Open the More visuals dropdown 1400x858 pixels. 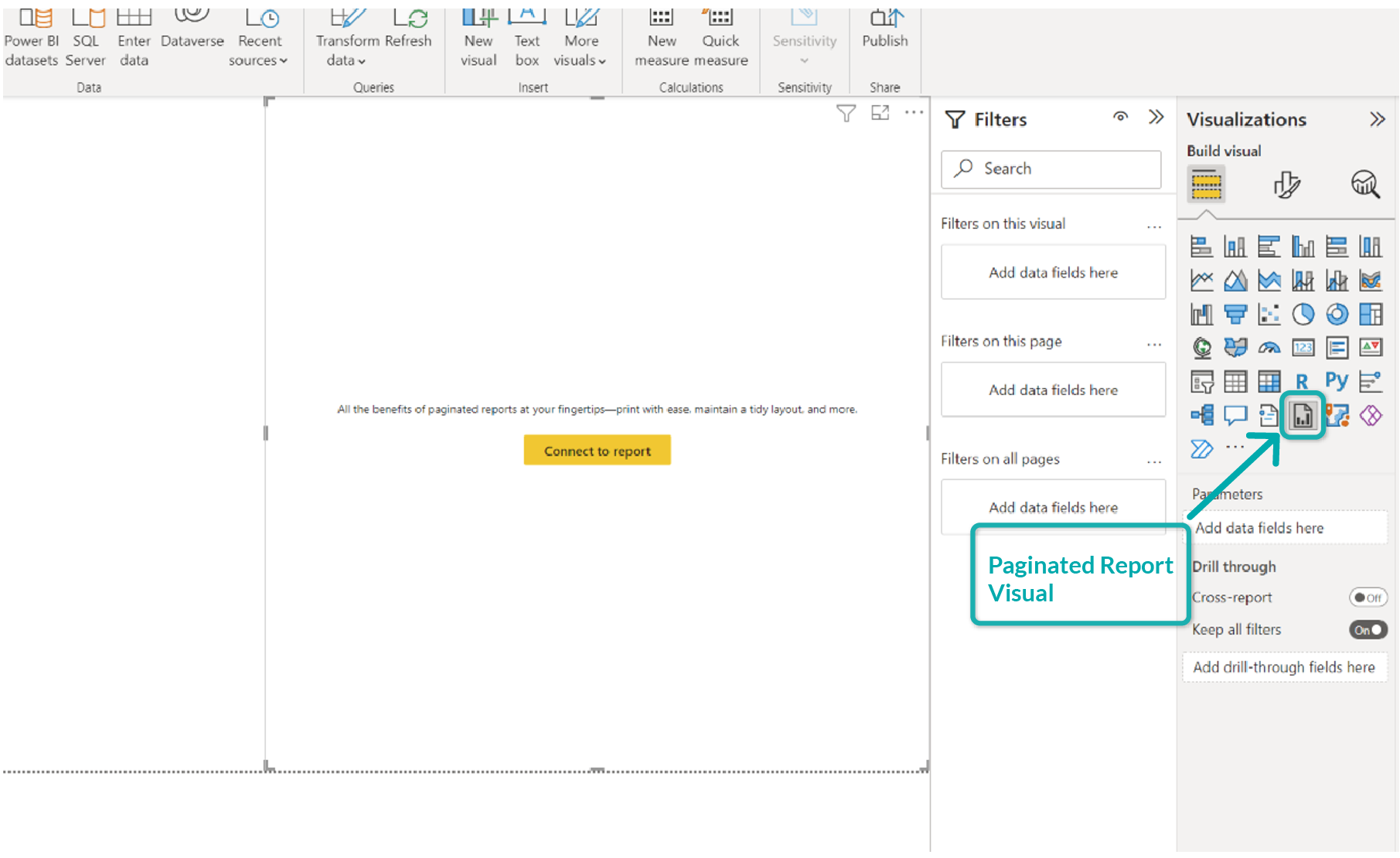[x=581, y=50]
